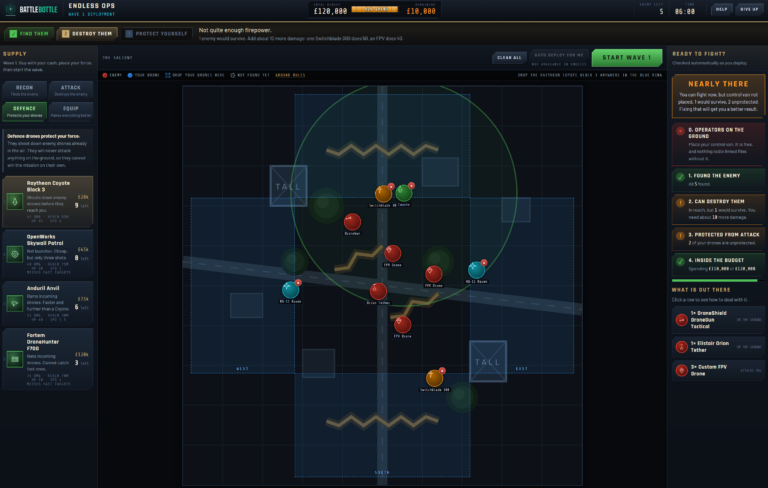The width and height of the screenshot is (768, 488).
Task: Go to the Destroy Them step
Action: pyautogui.click(x=87, y=33)
